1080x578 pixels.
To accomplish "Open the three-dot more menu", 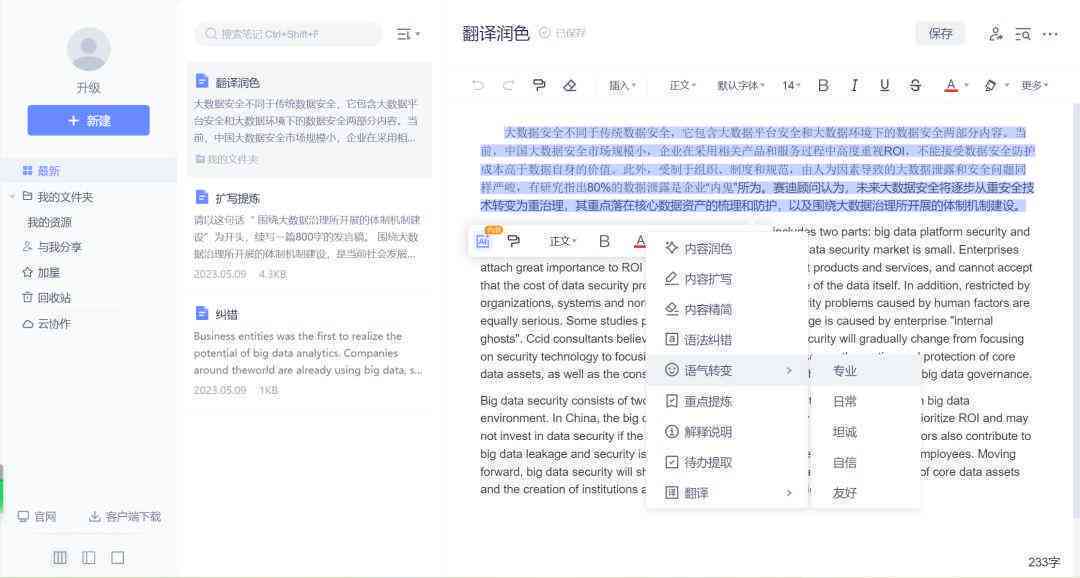I will tap(1050, 34).
